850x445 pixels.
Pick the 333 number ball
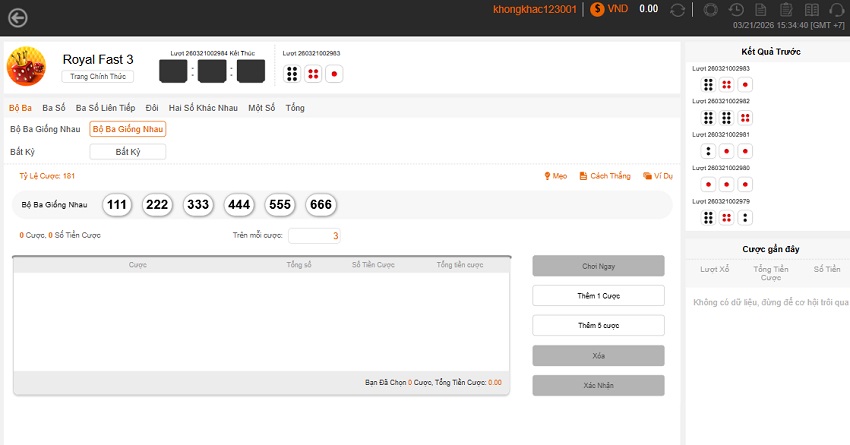coord(198,205)
